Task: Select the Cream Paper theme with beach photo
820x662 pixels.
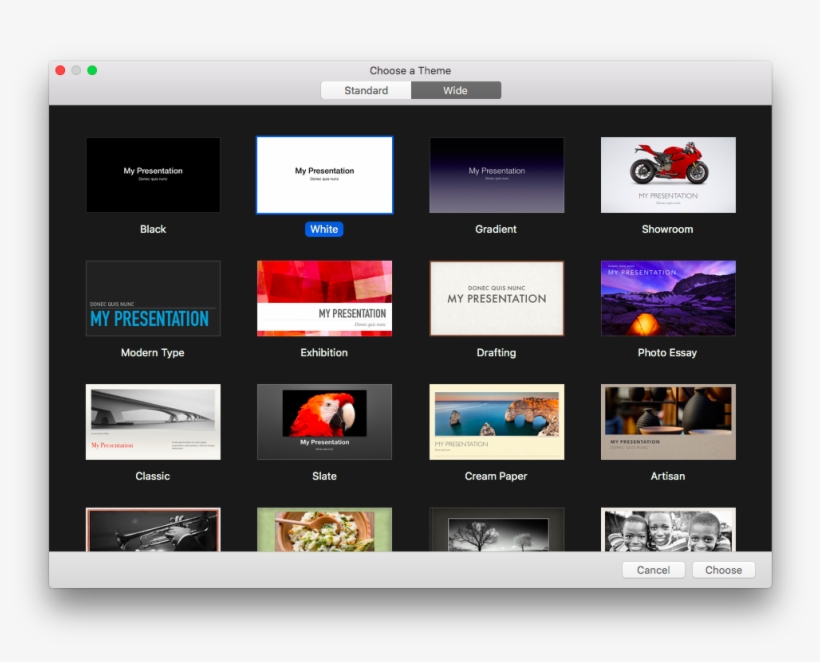Action: 496,421
